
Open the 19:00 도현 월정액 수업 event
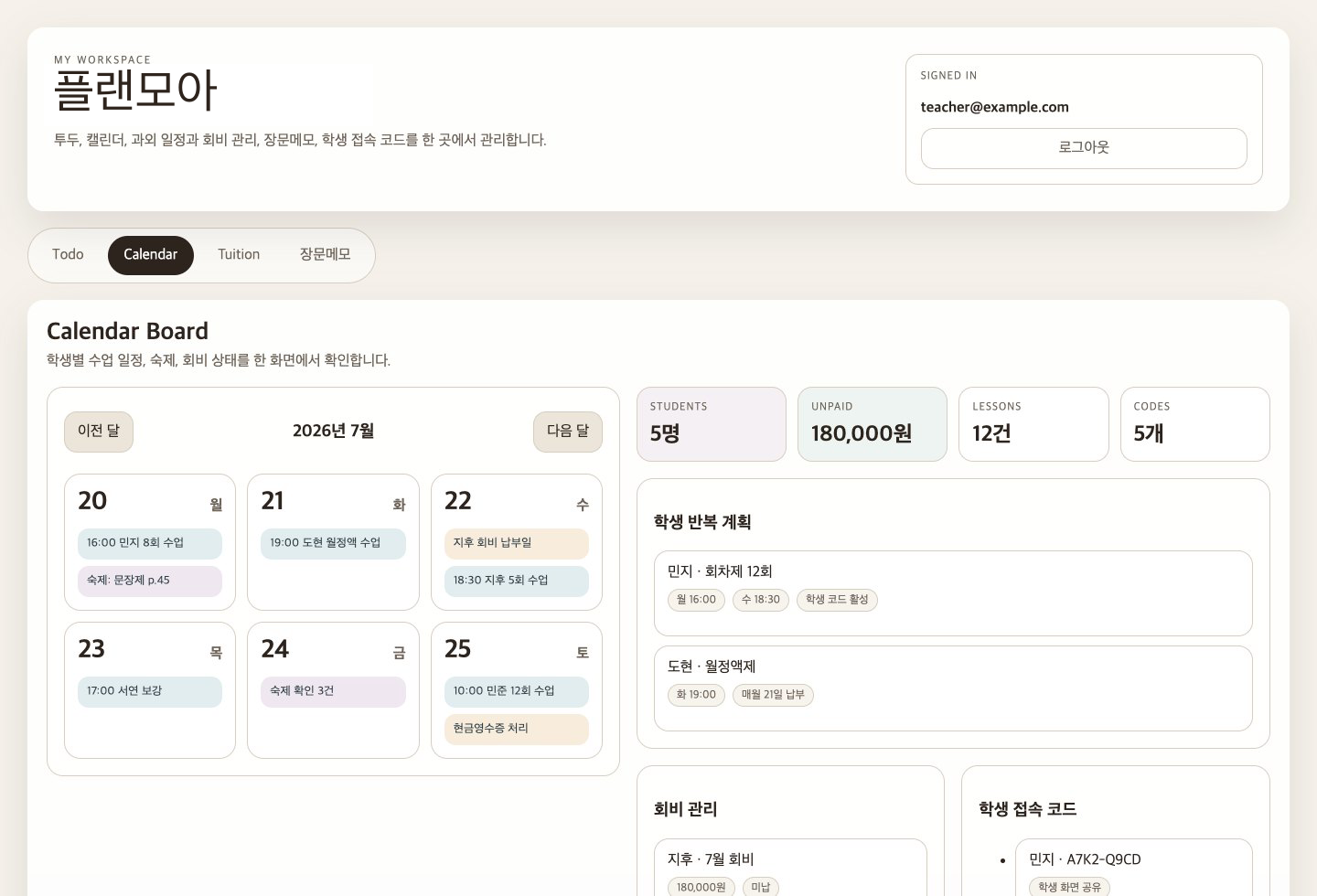point(333,543)
